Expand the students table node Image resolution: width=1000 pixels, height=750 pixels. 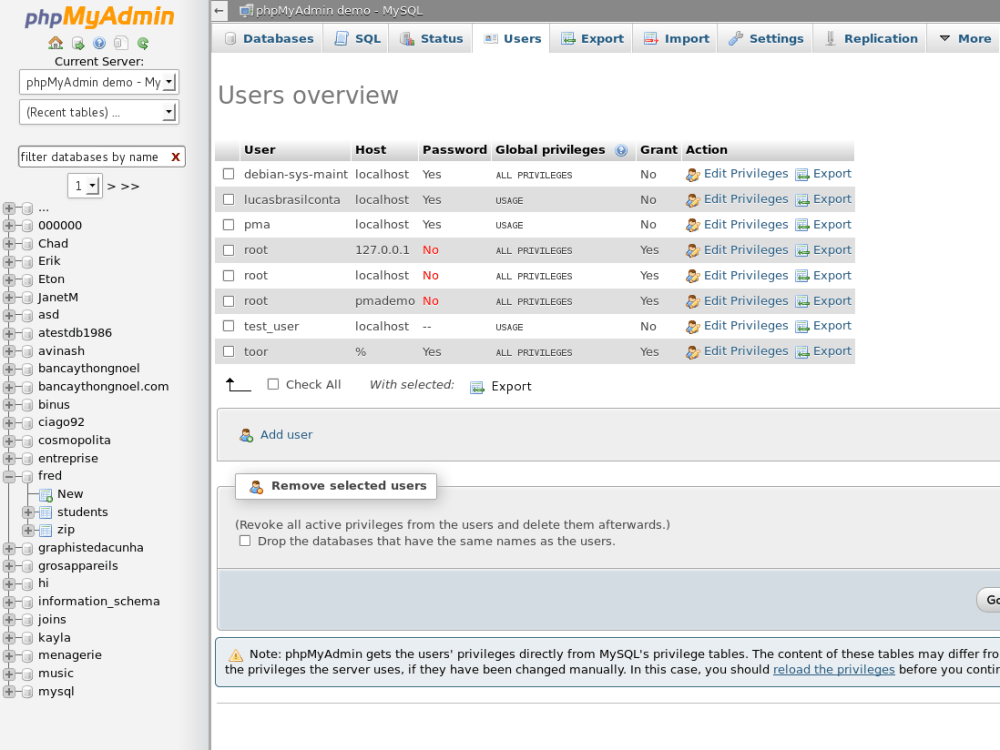28,512
